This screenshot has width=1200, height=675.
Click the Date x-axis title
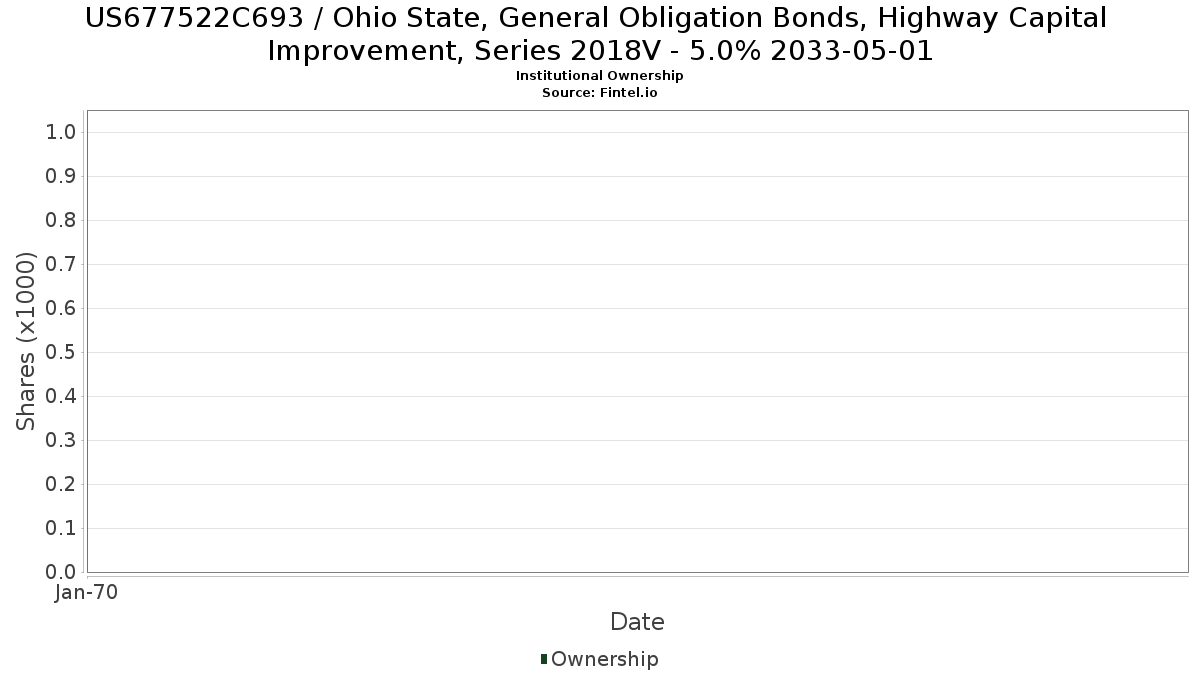pyautogui.click(x=637, y=622)
